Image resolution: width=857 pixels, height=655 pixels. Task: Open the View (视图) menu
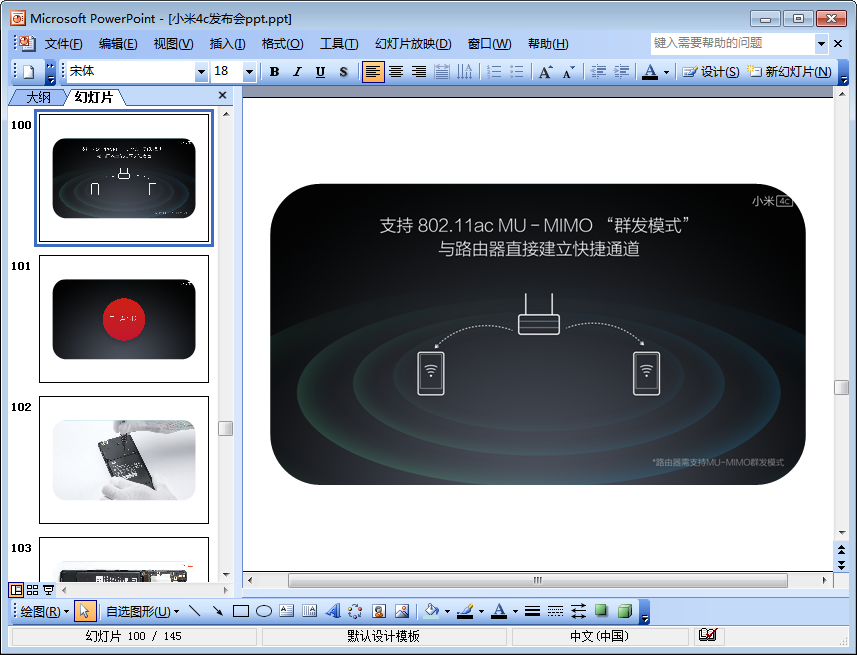coord(173,44)
